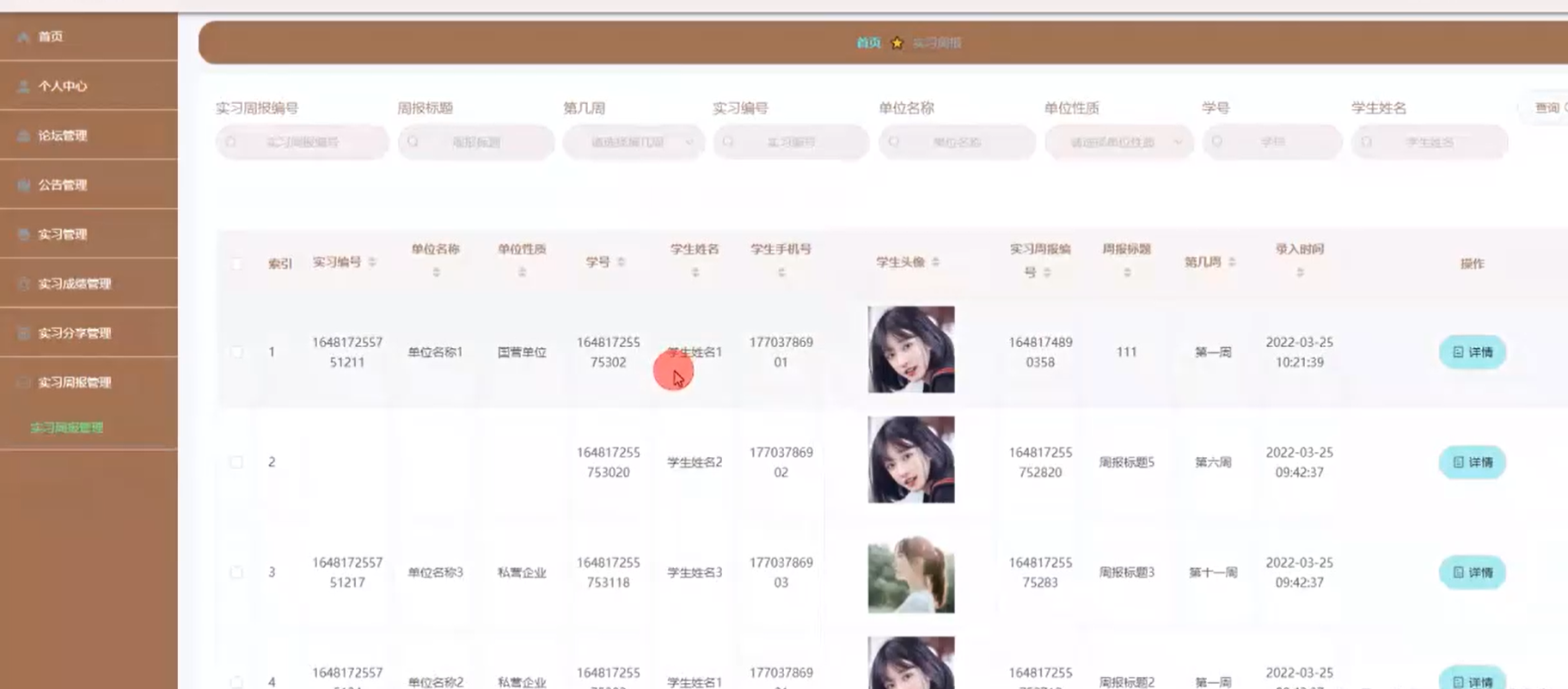This screenshot has height=689, width=1568.
Task: Sort by 学生头像 column arrows
Action: pos(935,262)
